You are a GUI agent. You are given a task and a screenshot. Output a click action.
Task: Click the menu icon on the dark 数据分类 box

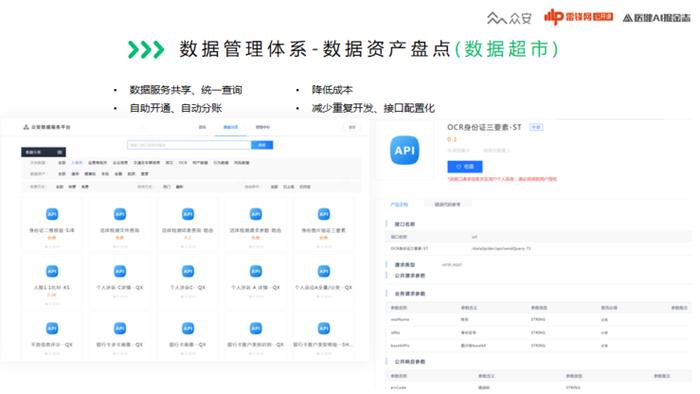tap(59, 153)
